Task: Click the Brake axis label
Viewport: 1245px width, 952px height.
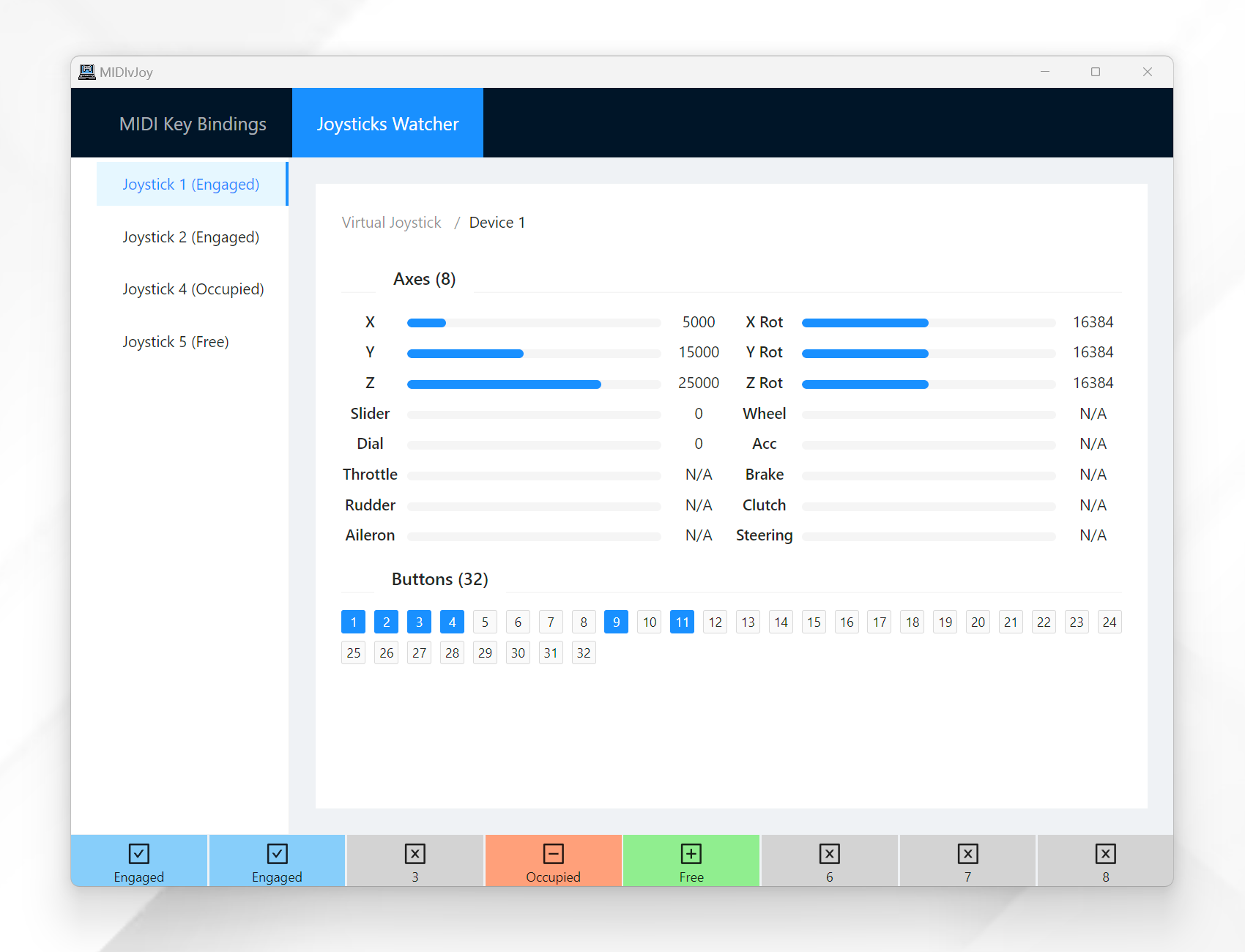Action: [x=765, y=475]
